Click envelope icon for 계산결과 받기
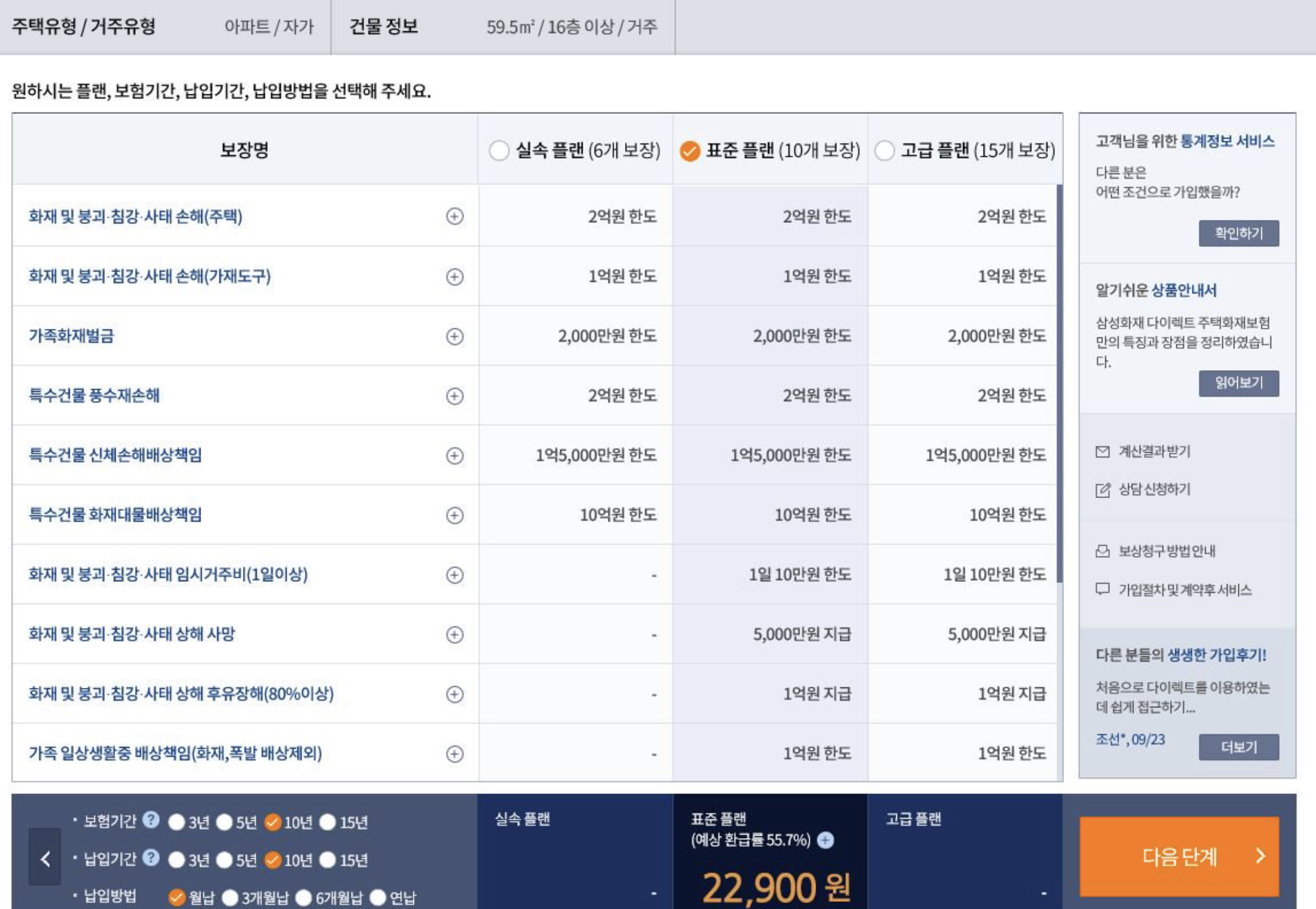This screenshot has width=1316, height=909. click(x=1103, y=452)
